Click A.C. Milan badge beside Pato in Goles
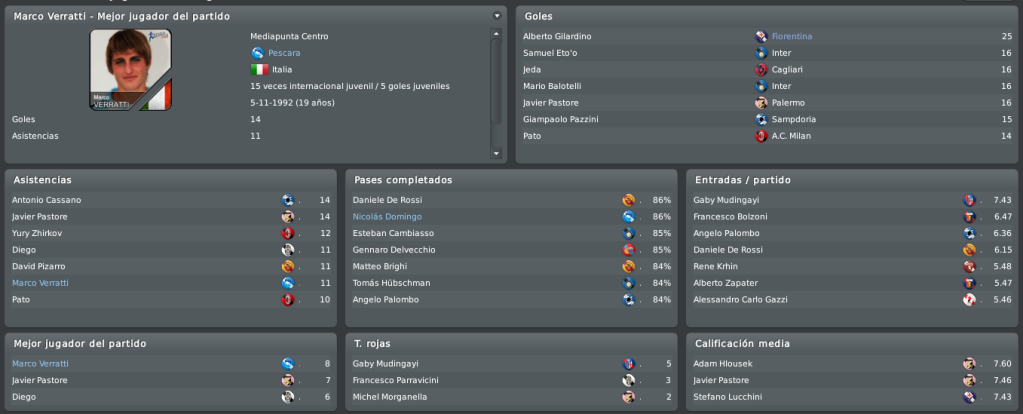The image size is (1023, 414). click(x=761, y=136)
